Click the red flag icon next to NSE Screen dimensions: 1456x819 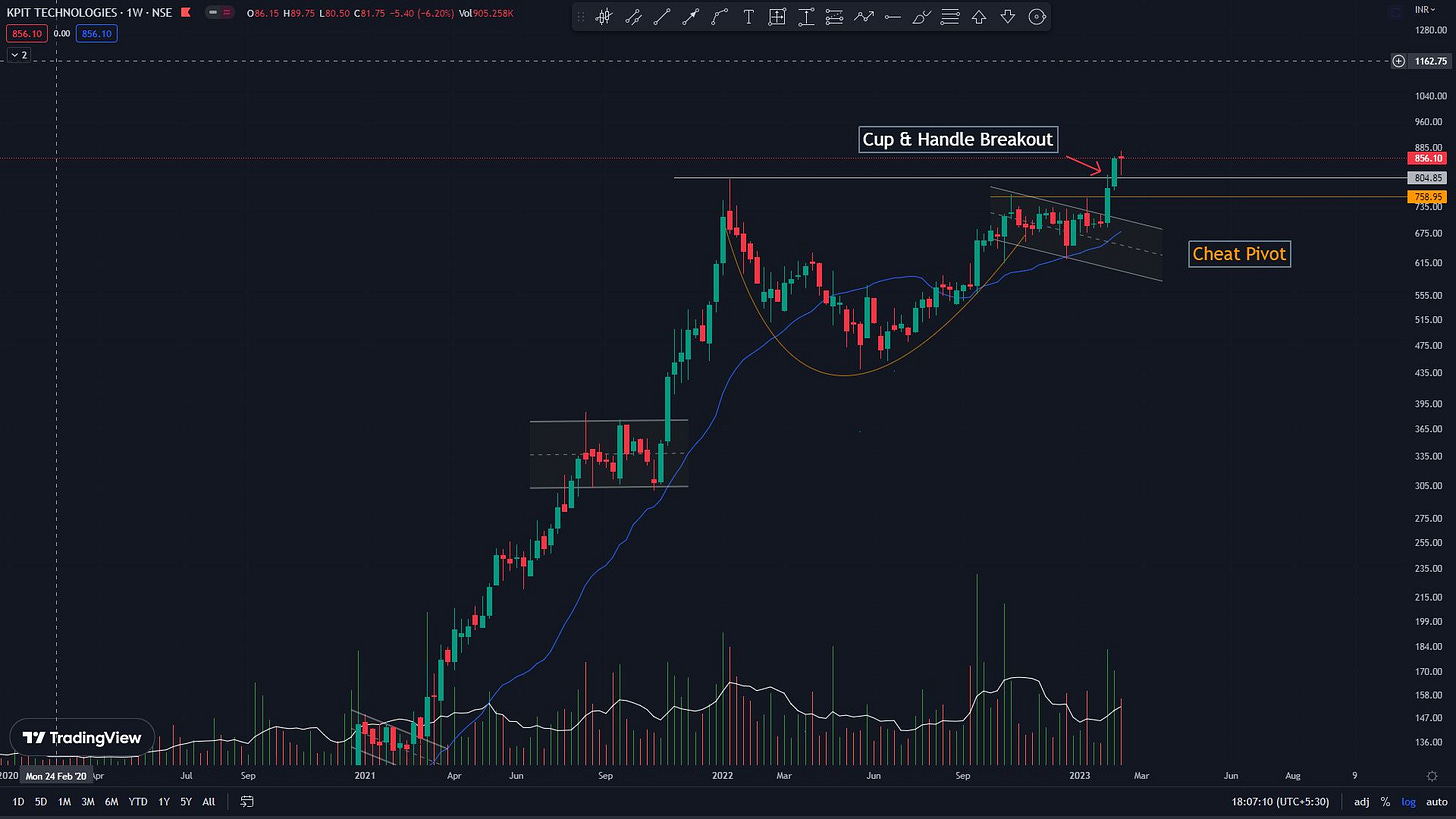pyautogui.click(x=186, y=12)
